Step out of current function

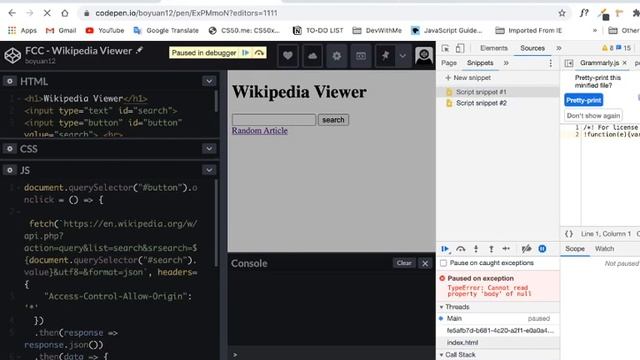click(491, 249)
